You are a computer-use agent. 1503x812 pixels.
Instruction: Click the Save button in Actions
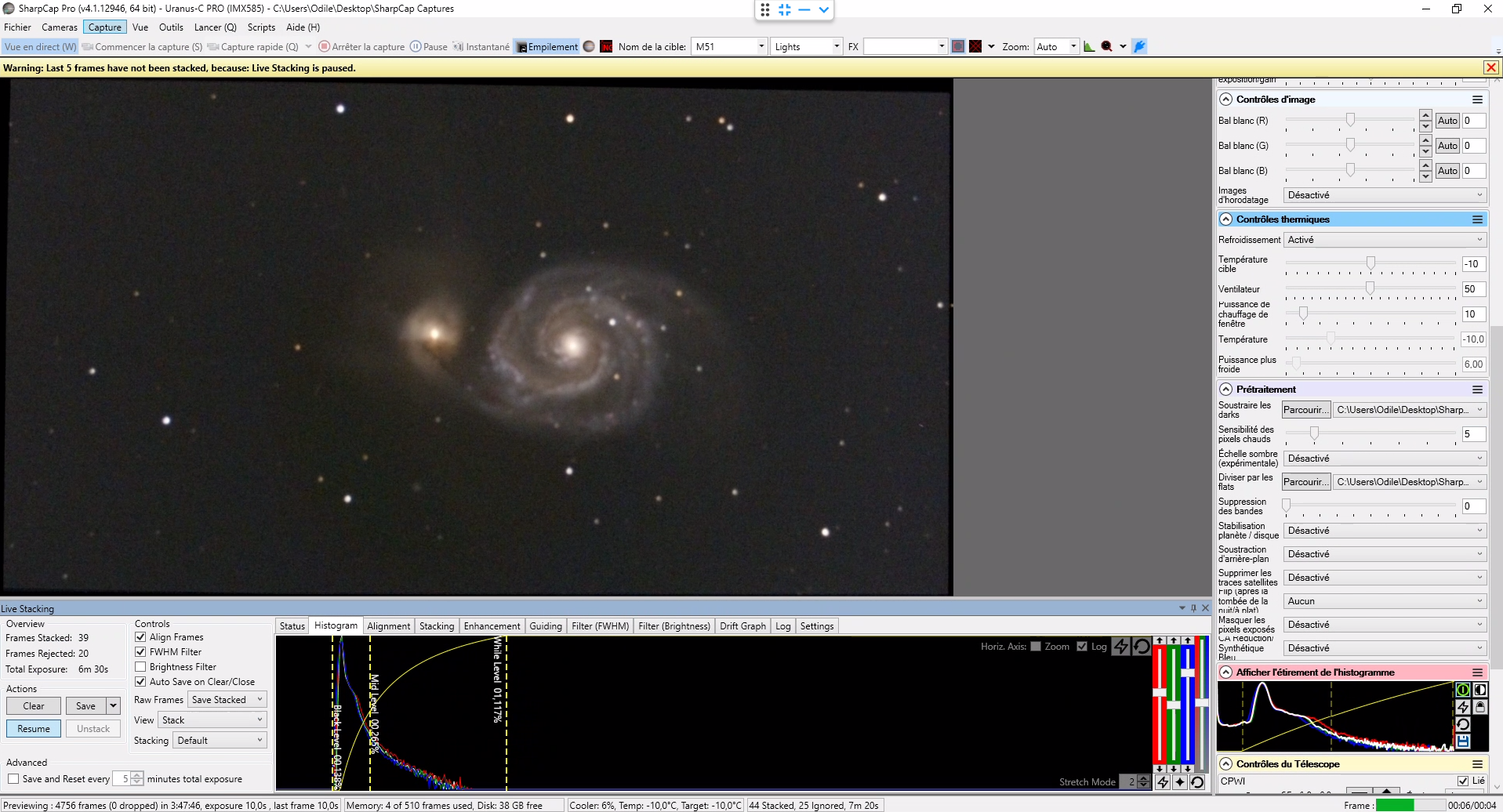85,706
